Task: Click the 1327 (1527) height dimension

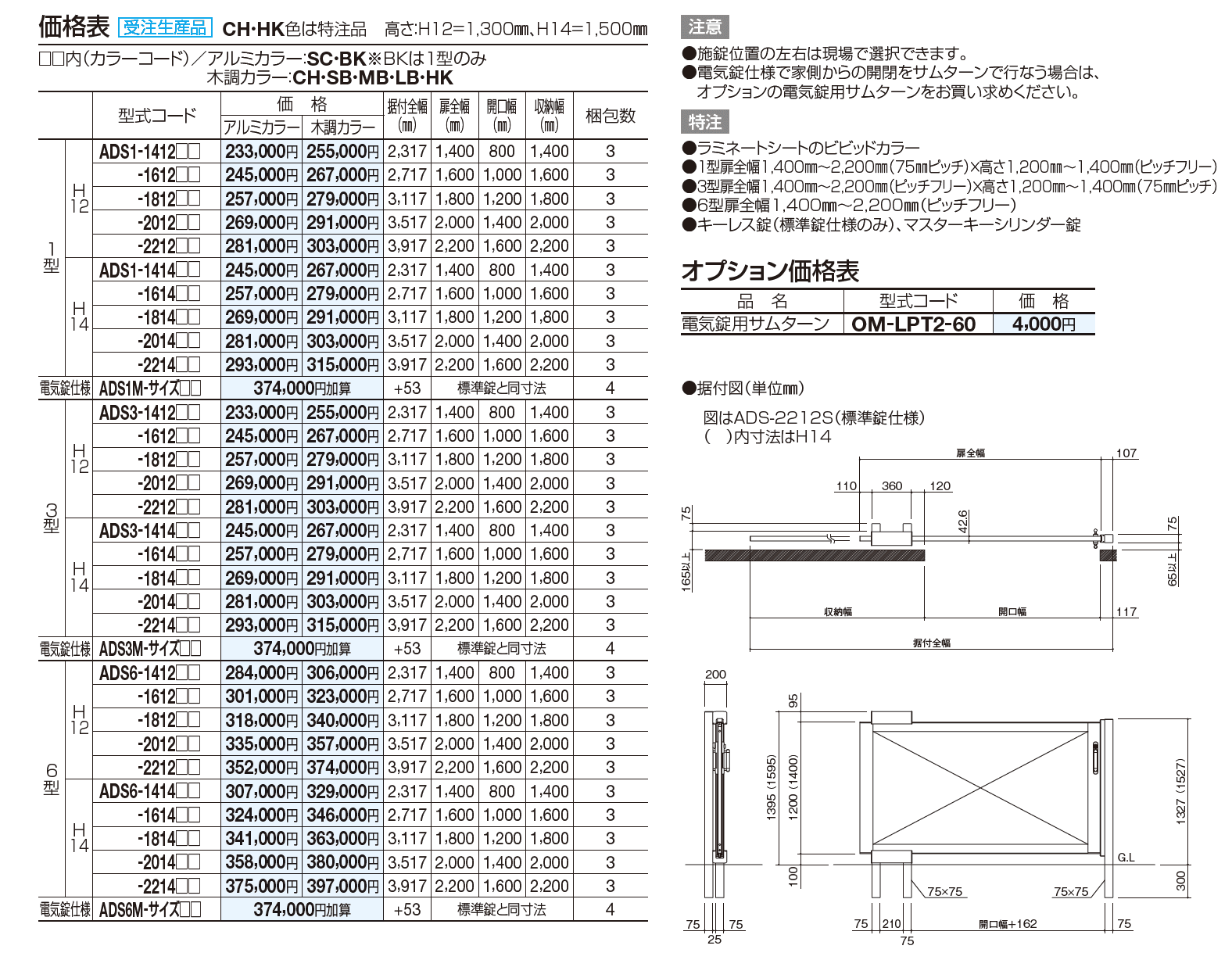Action: (x=1180, y=791)
